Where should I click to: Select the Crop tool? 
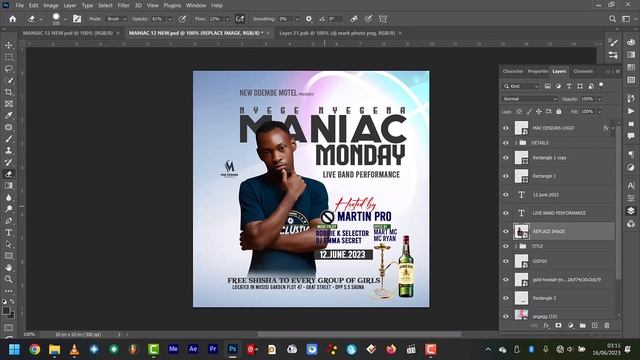9,92
